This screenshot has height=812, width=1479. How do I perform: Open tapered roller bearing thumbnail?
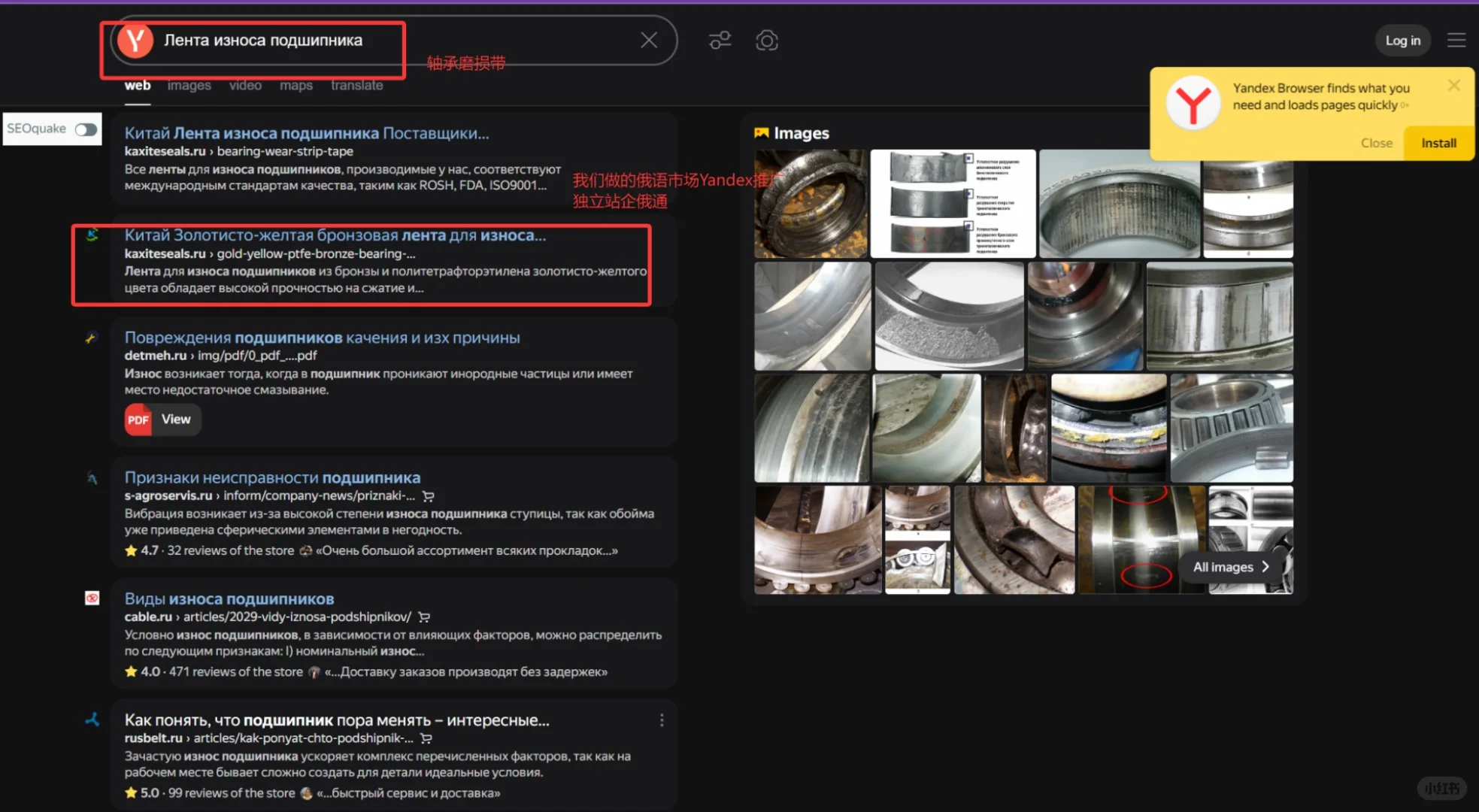[x=1232, y=428]
